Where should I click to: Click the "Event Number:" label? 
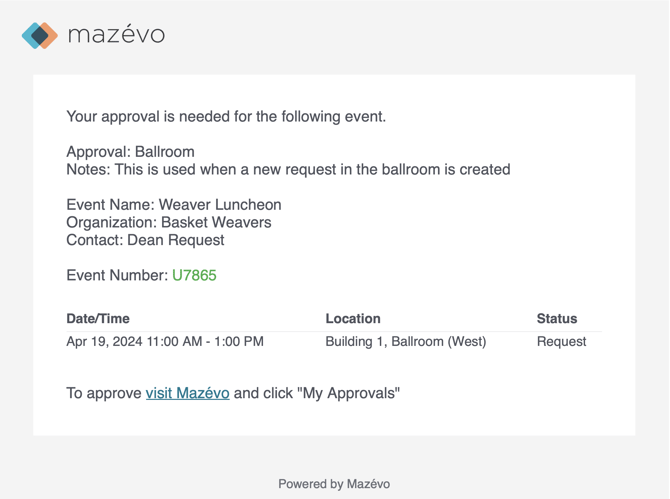[x=117, y=275]
